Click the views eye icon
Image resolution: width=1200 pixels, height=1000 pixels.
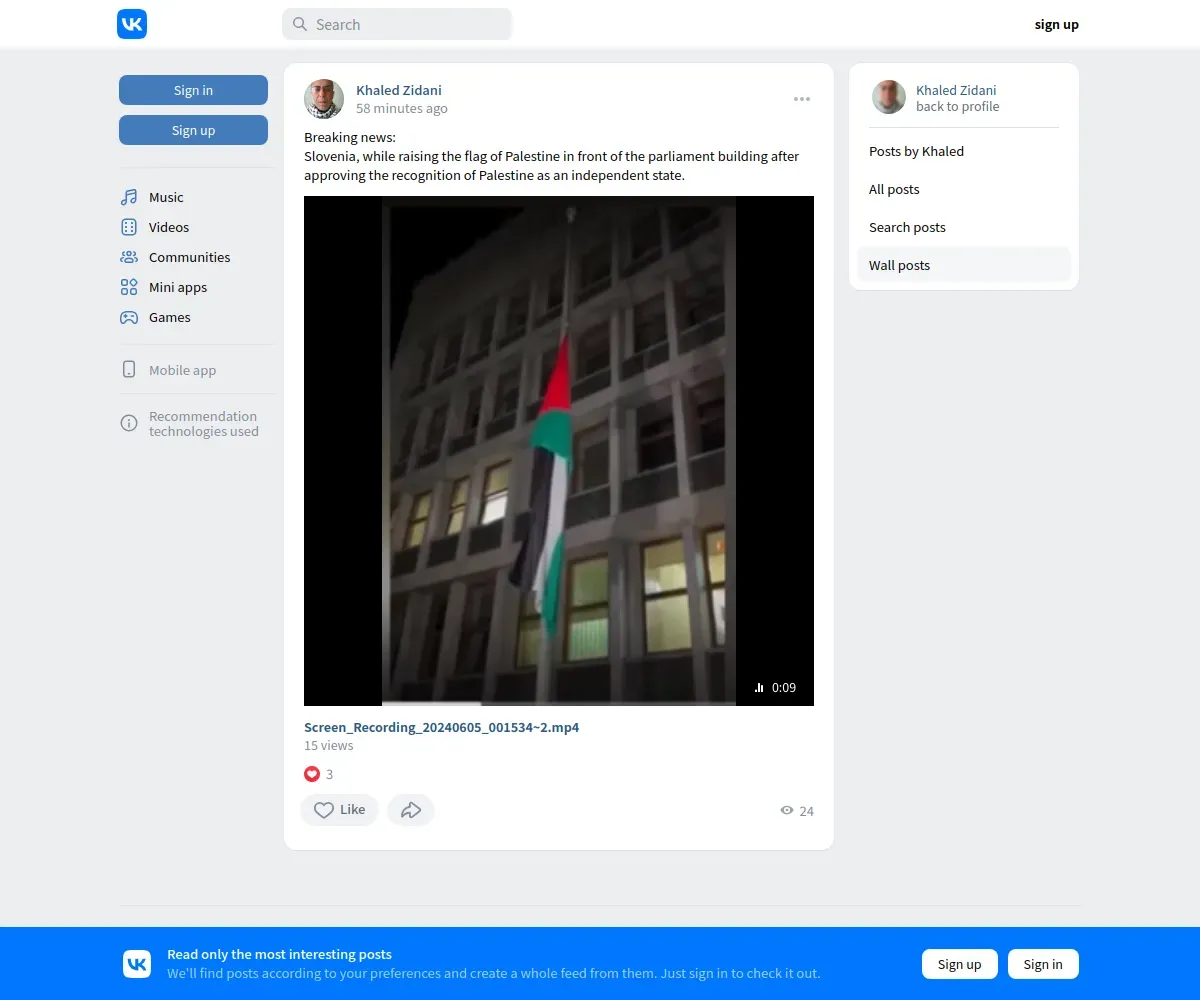click(x=787, y=811)
